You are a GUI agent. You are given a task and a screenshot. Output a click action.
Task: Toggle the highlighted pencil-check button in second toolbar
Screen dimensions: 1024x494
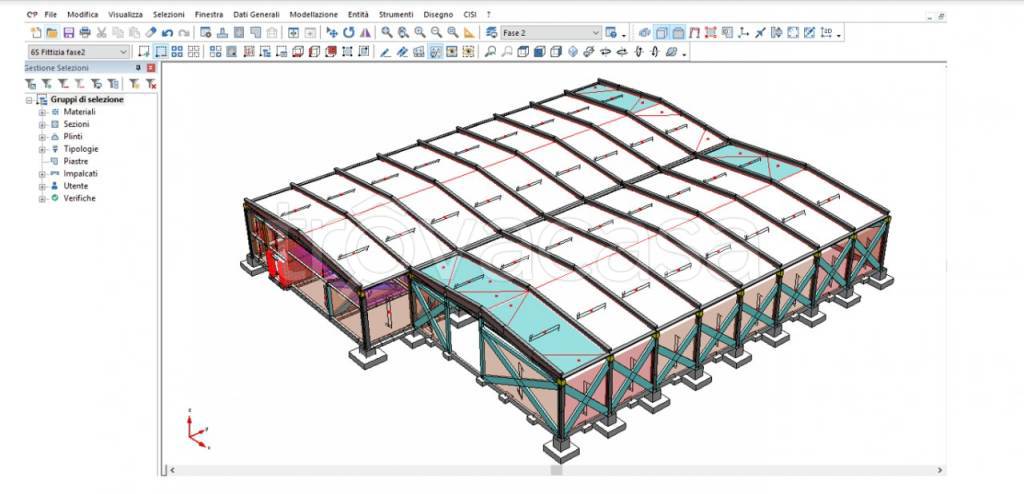[x=435, y=52]
